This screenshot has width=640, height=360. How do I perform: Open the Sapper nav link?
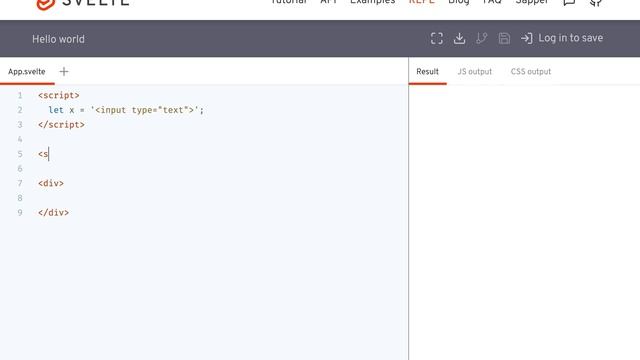532,2
